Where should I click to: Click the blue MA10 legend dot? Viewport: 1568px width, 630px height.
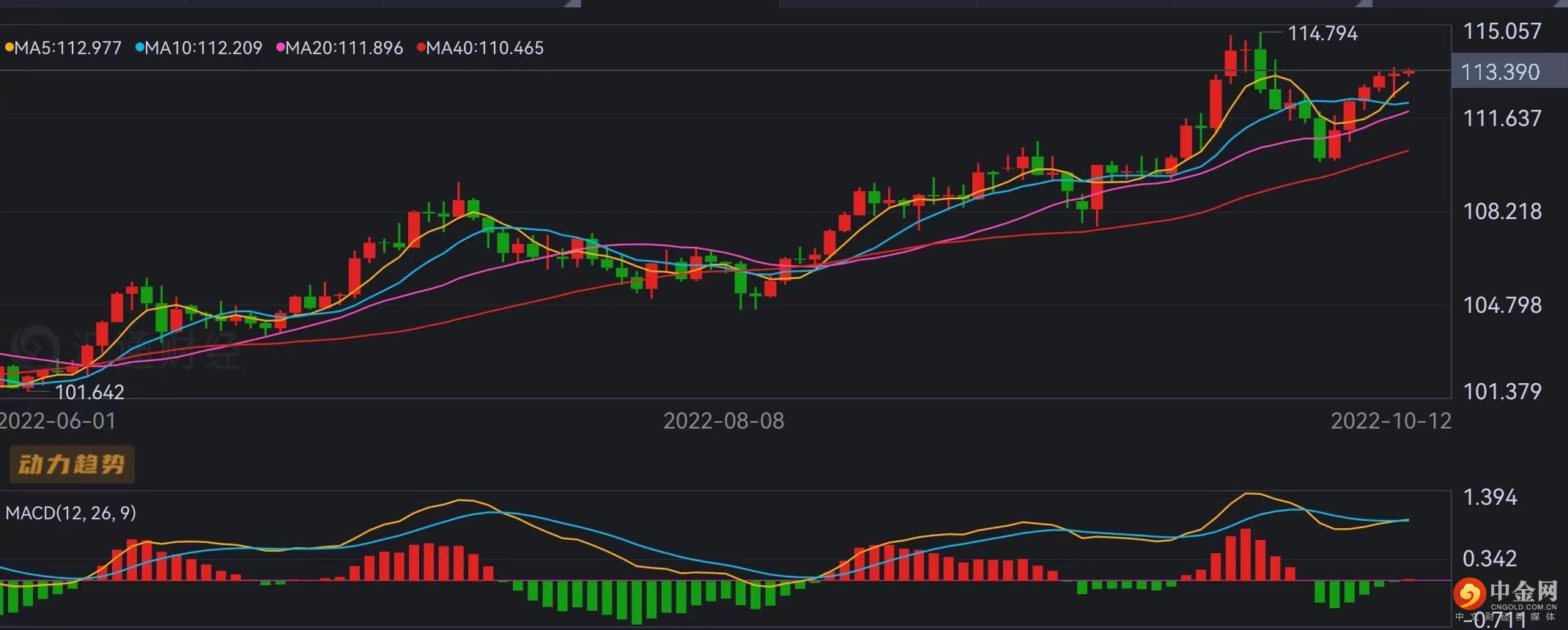click(x=139, y=48)
